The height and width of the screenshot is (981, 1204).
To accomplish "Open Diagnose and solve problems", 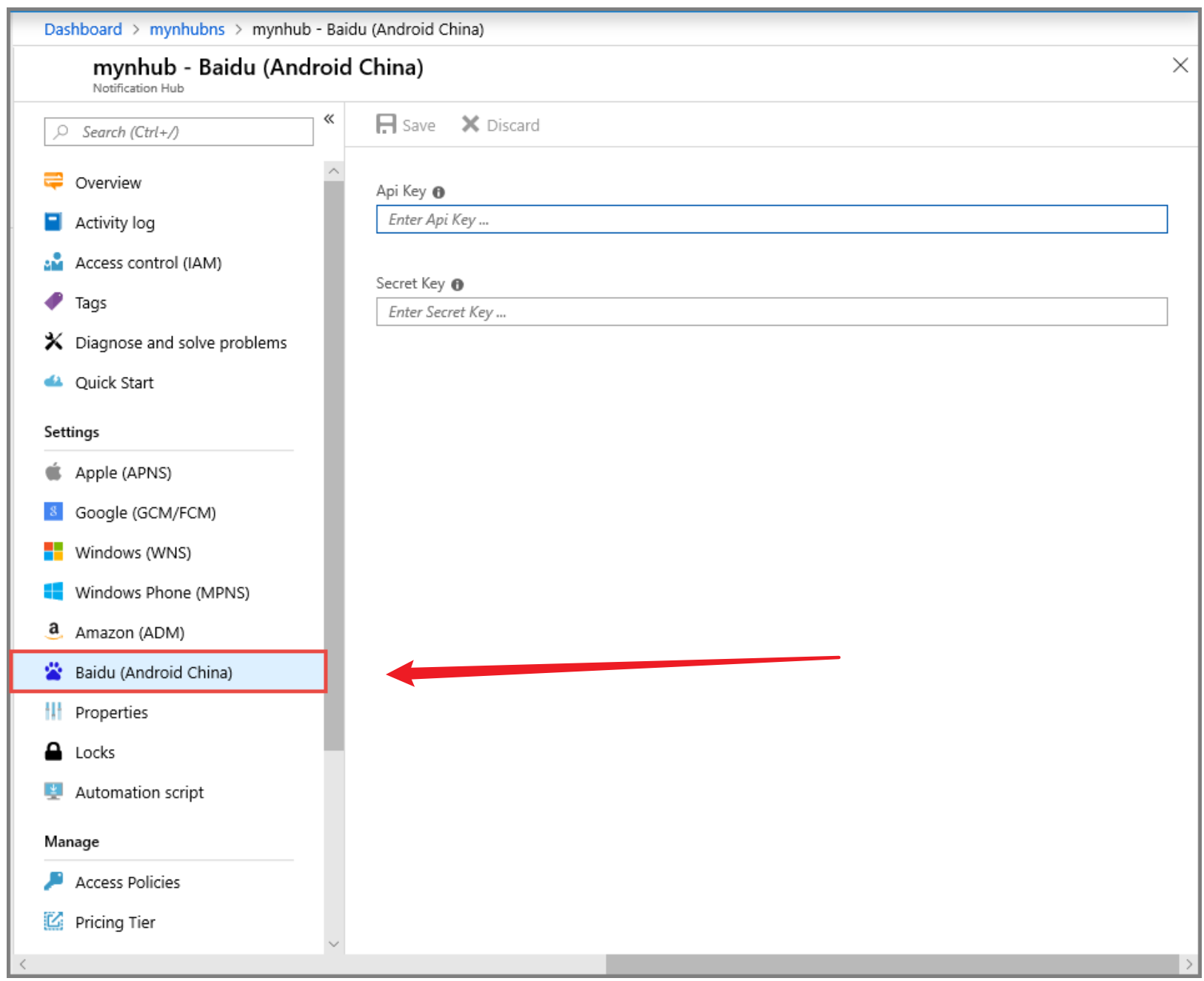I will tap(180, 343).
